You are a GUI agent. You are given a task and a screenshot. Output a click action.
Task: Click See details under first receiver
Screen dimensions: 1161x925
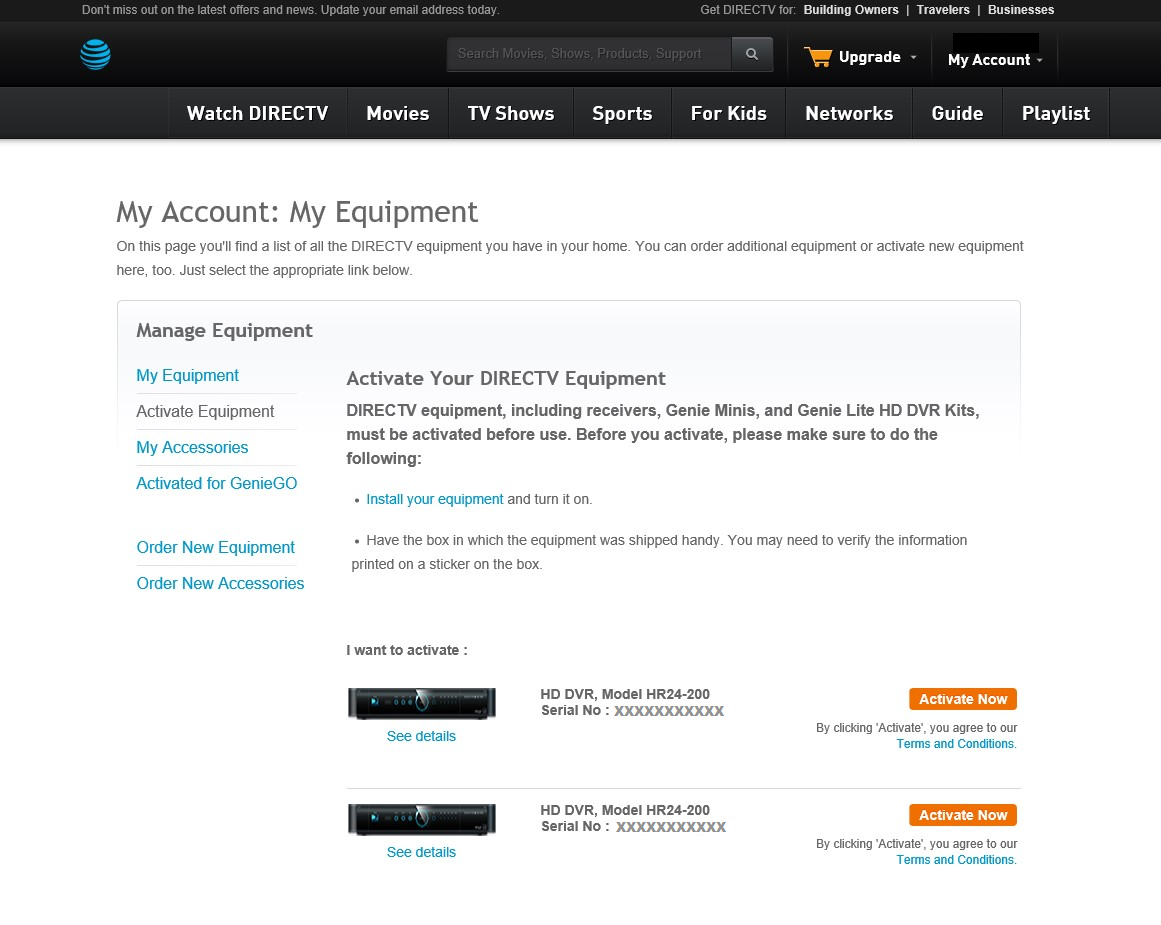421,736
